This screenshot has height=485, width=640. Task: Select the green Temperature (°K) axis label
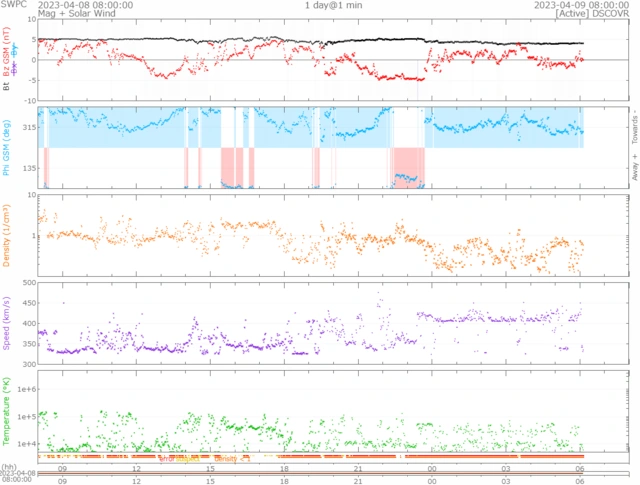pos(6,411)
